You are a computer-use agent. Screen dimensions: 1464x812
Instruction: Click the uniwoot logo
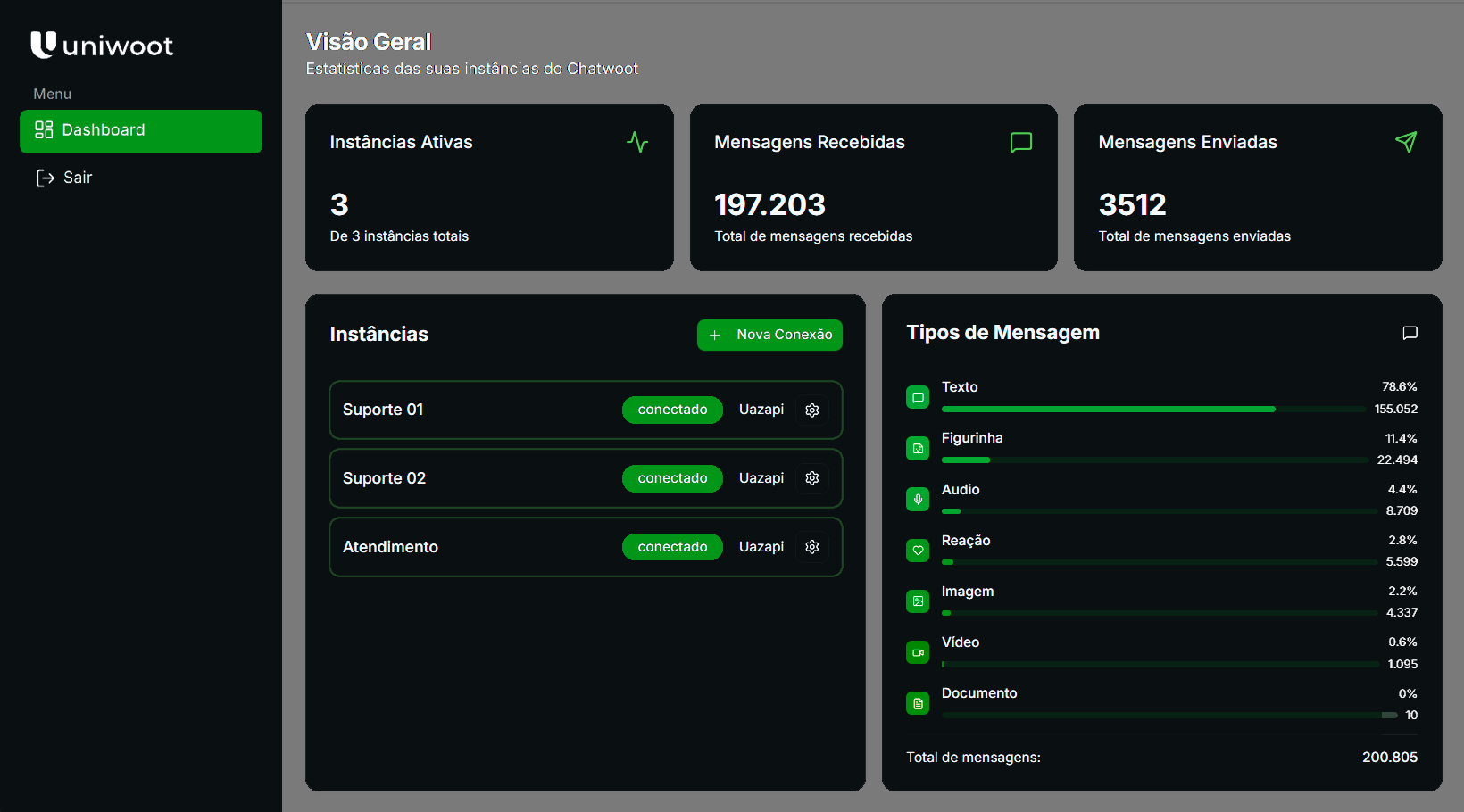point(102,45)
